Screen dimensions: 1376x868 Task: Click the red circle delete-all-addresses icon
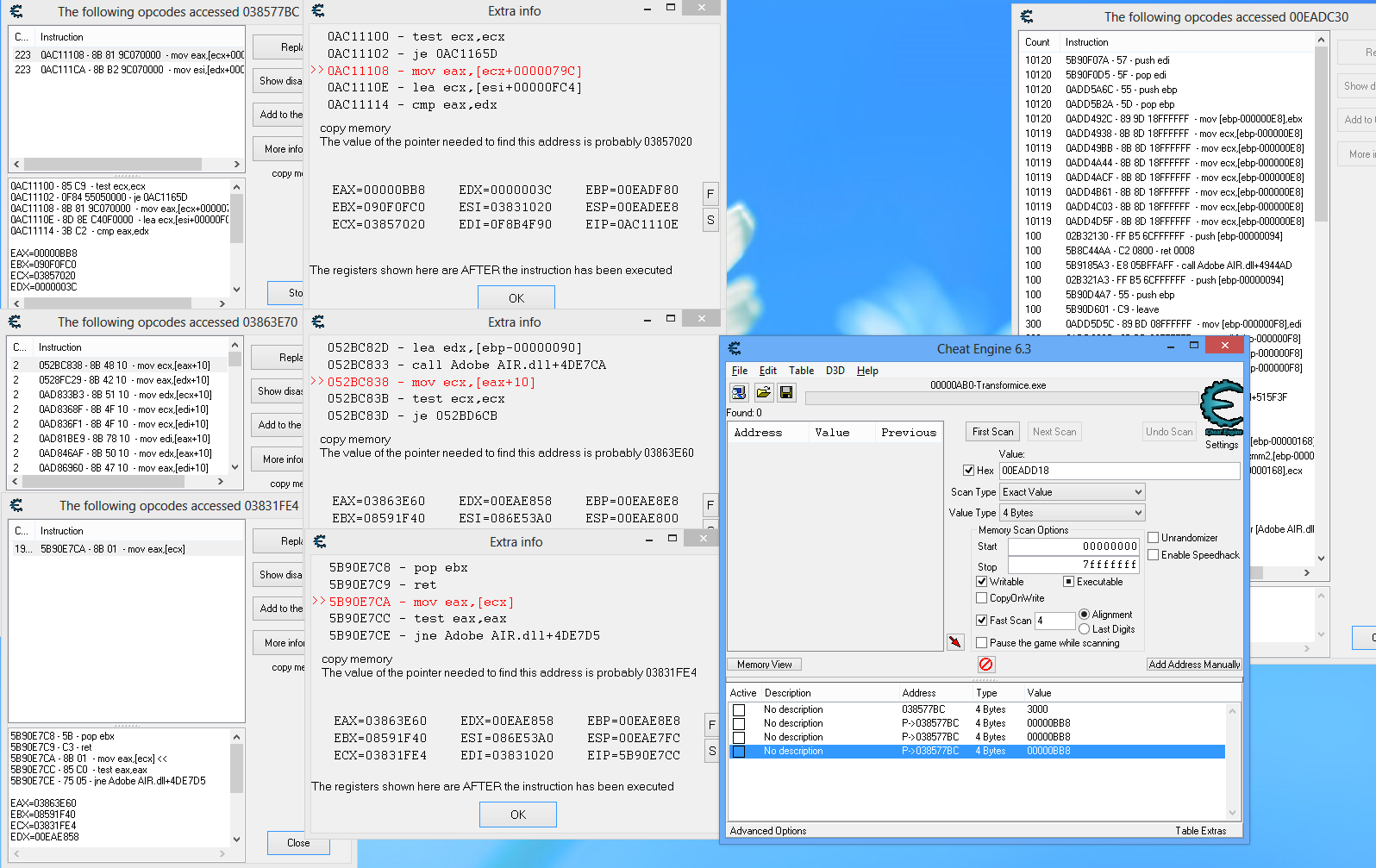pos(986,664)
